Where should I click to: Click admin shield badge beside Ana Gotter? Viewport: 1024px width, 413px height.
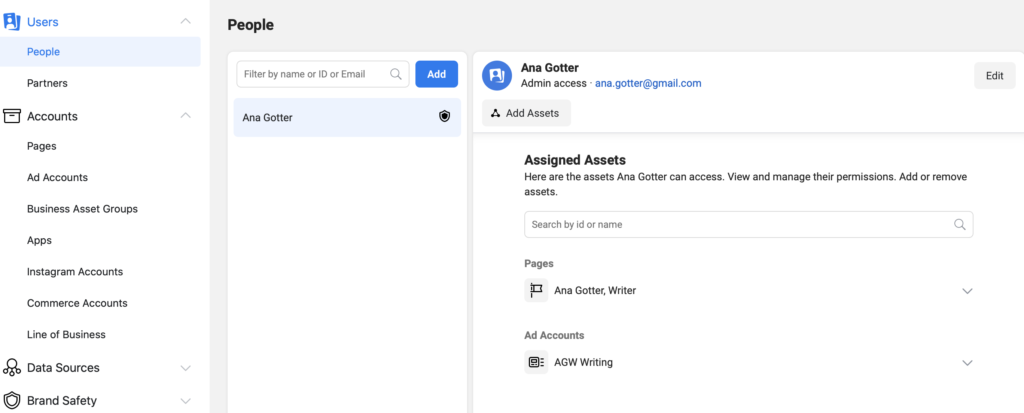pos(445,117)
